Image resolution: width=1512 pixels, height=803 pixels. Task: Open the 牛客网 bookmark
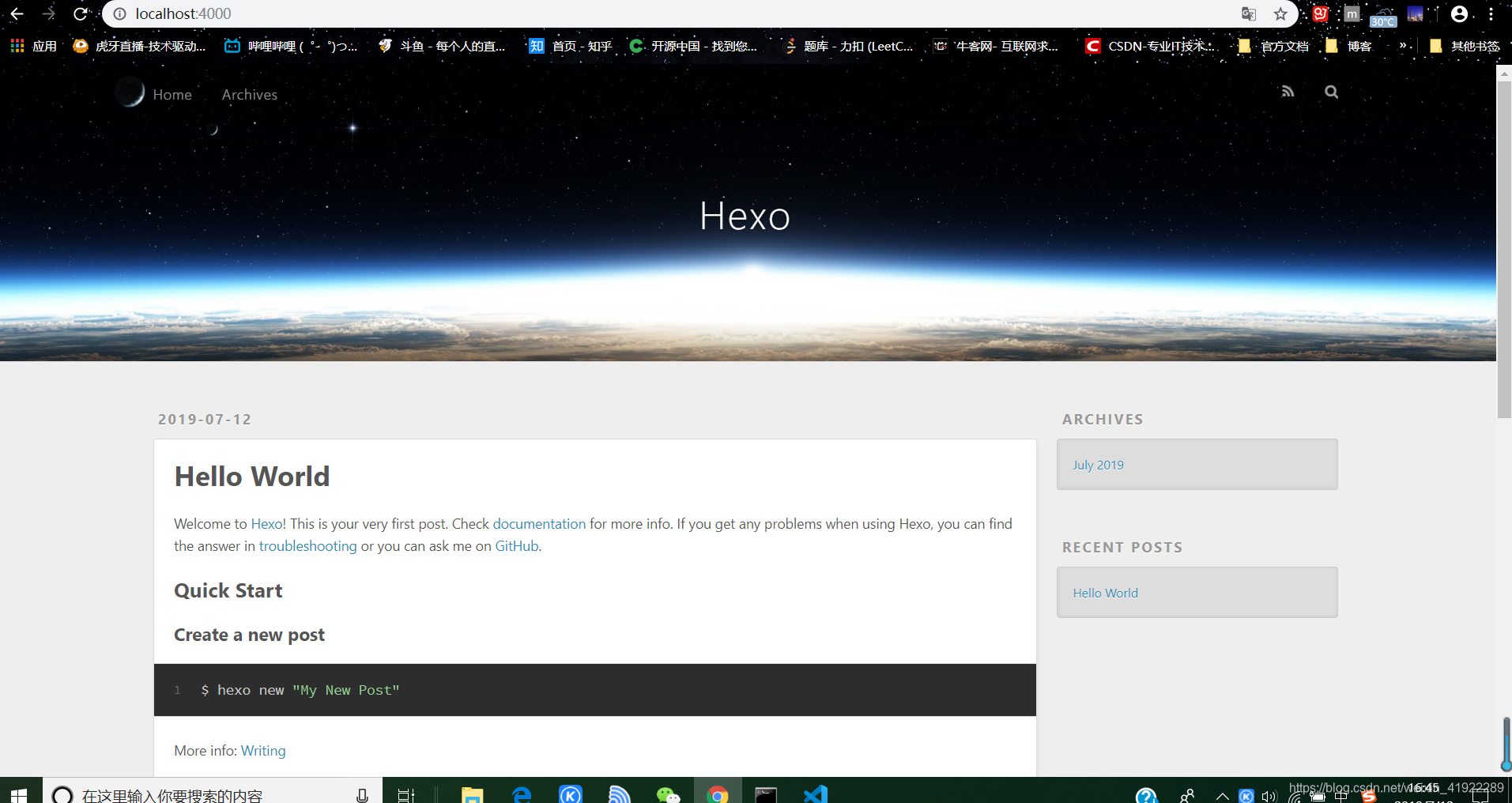pyautogui.click(x=996, y=46)
